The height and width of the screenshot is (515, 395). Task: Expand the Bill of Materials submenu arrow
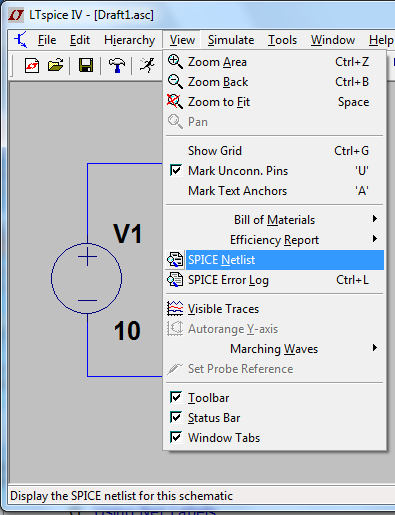(375, 219)
